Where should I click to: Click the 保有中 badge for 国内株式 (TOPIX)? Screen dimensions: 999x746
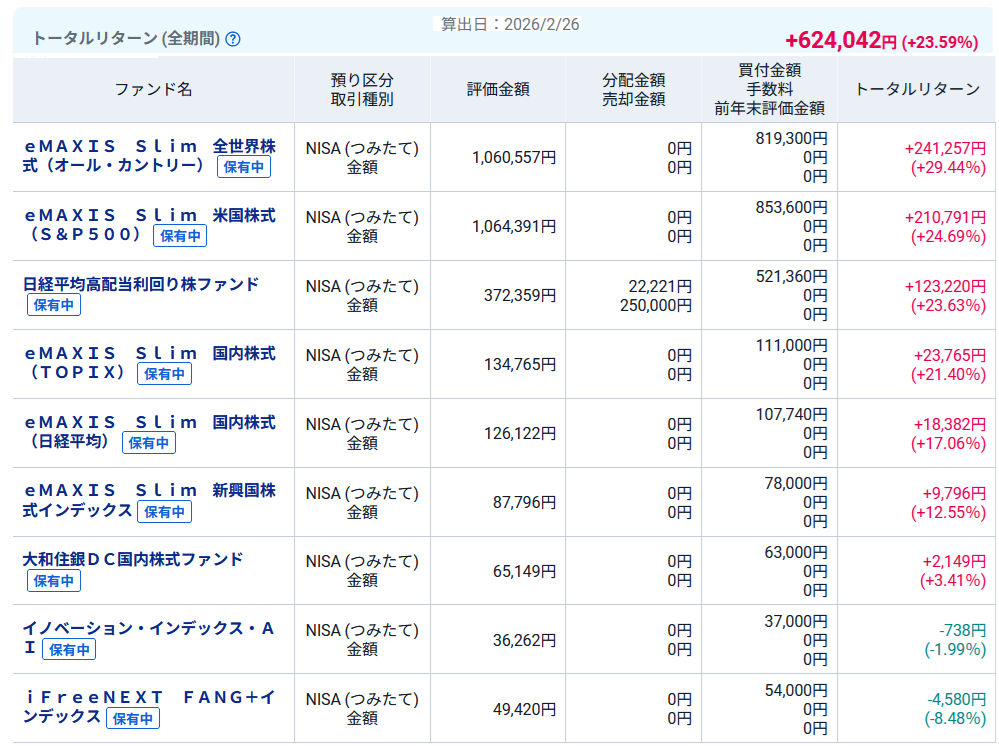(164, 374)
